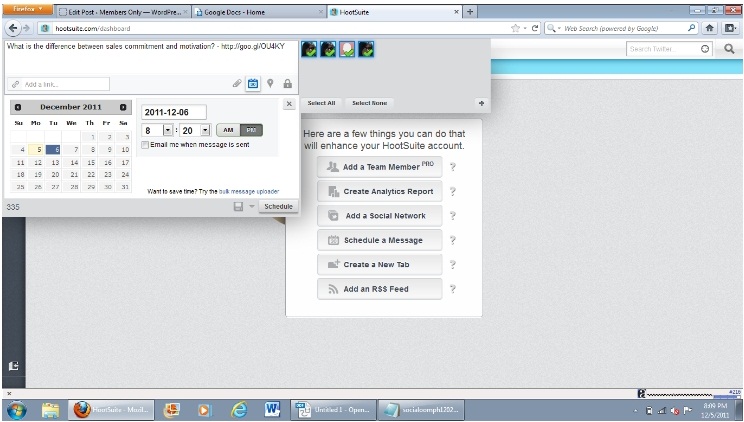
Task: Open the save draft dropdown arrow
Action: (251, 206)
